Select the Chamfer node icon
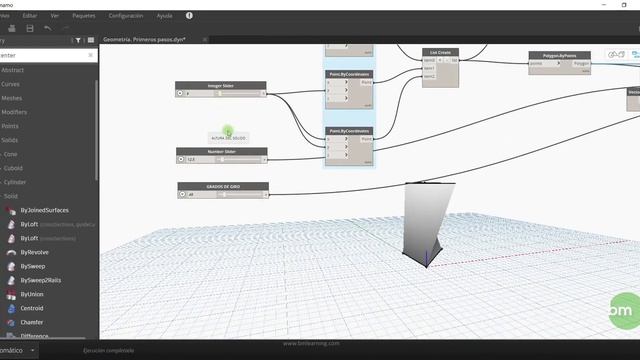 (x=11, y=322)
